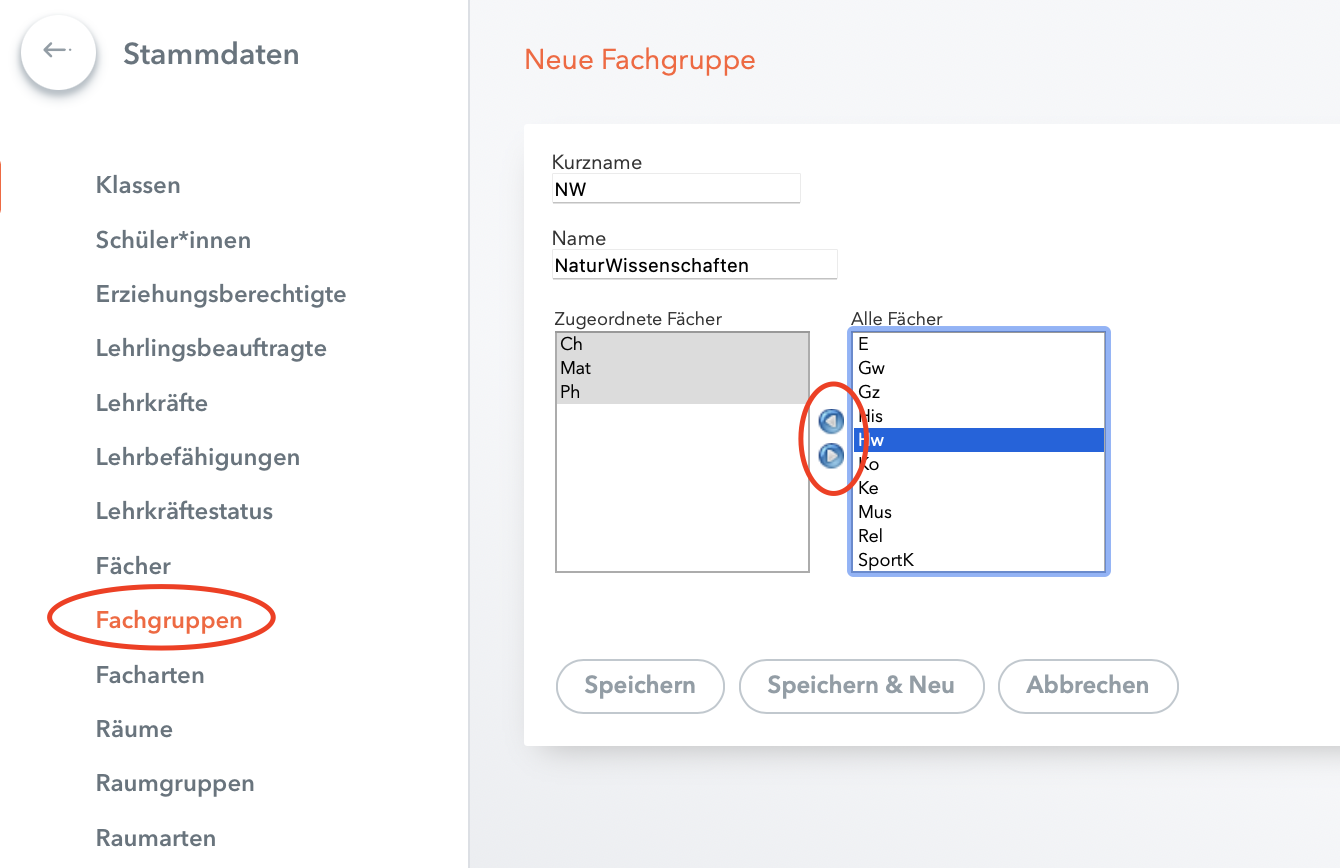Pick SportK from the Alle Fächer list
Screen dimensions: 1340x868
(979, 560)
